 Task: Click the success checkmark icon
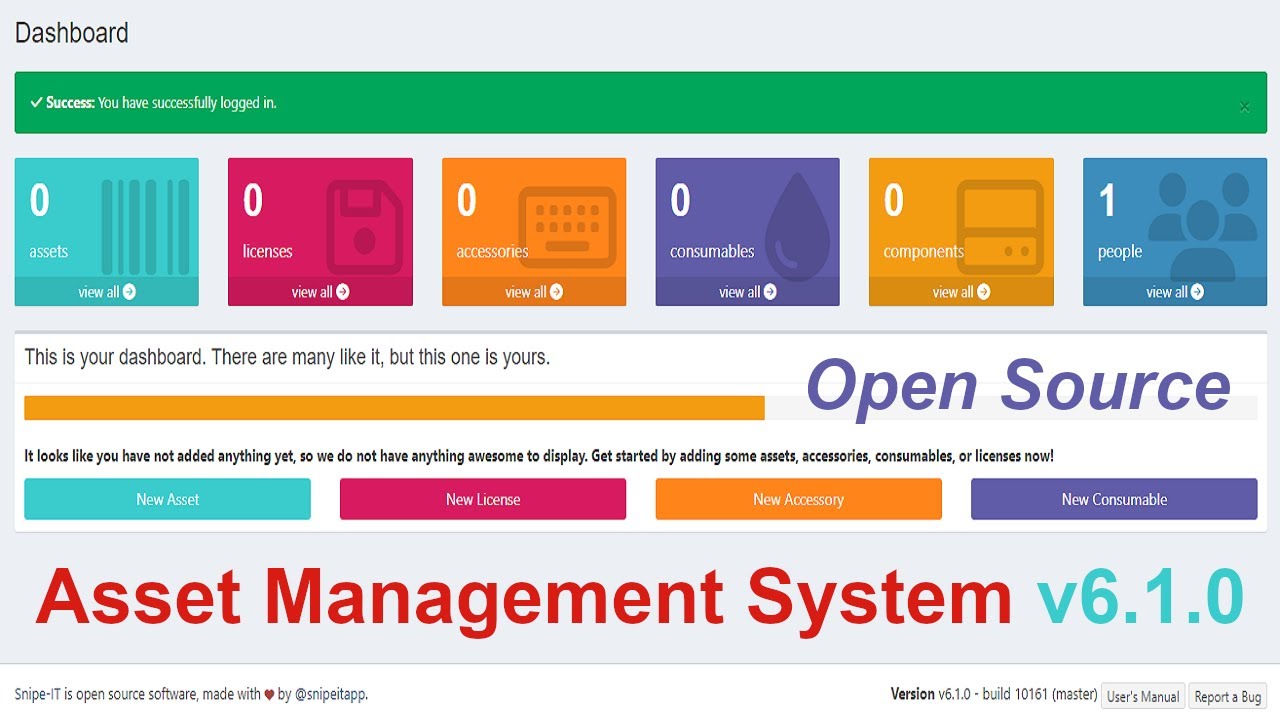(x=36, y=102)
